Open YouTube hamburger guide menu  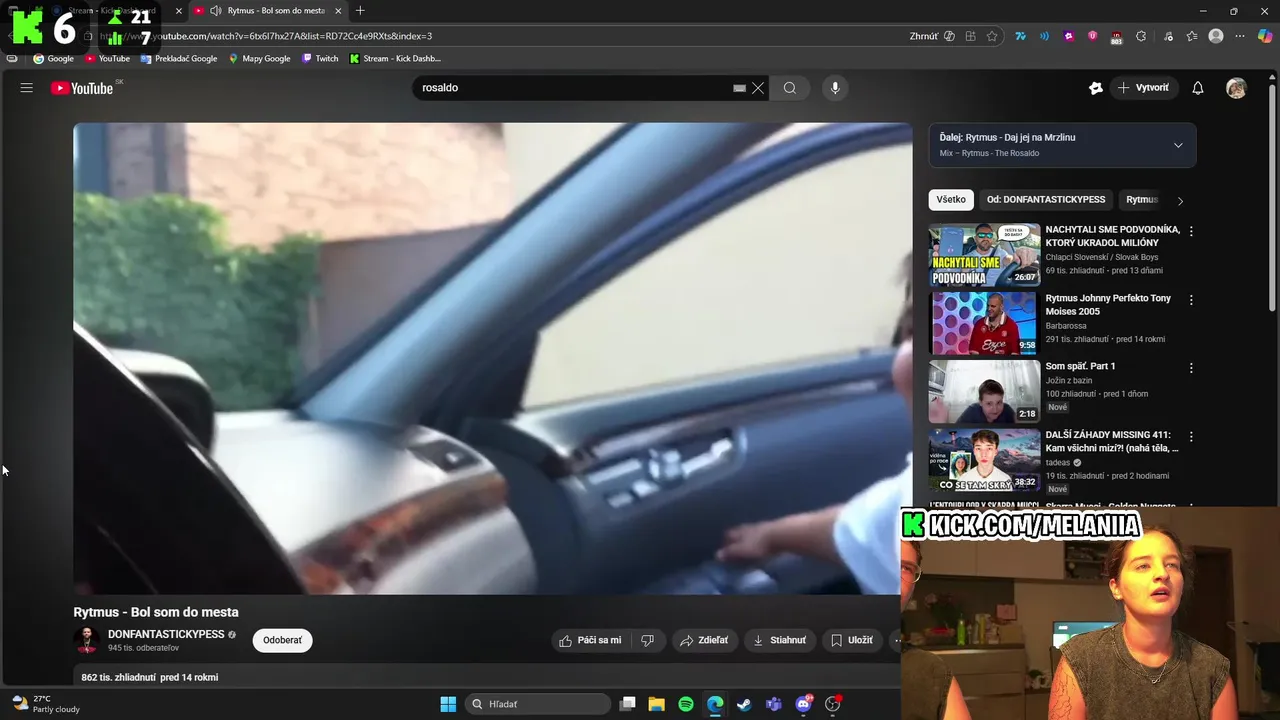27,88
